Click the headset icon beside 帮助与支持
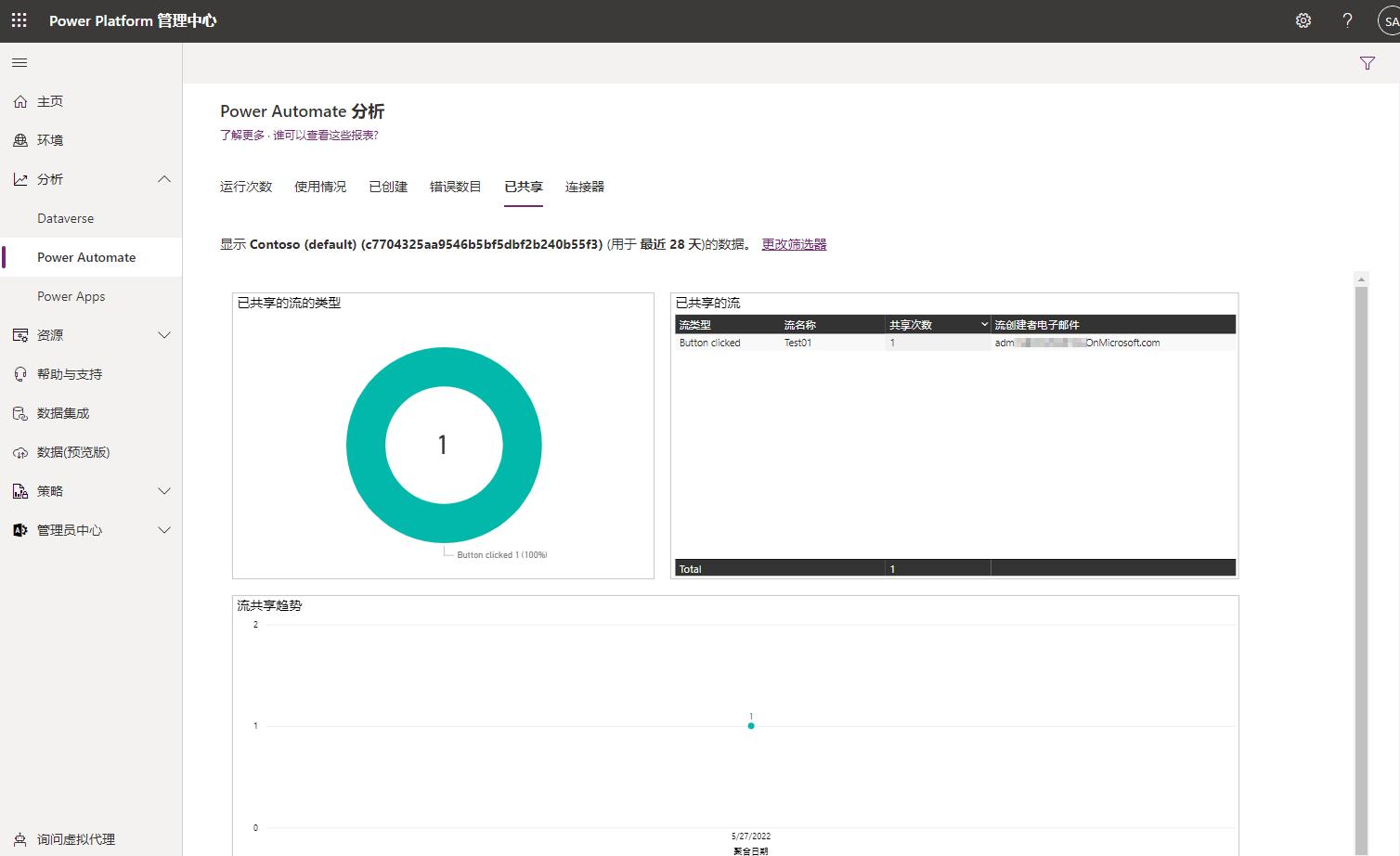Viewport: 1400px width, 856px height. pyautogui.click(x=20, y=374)
